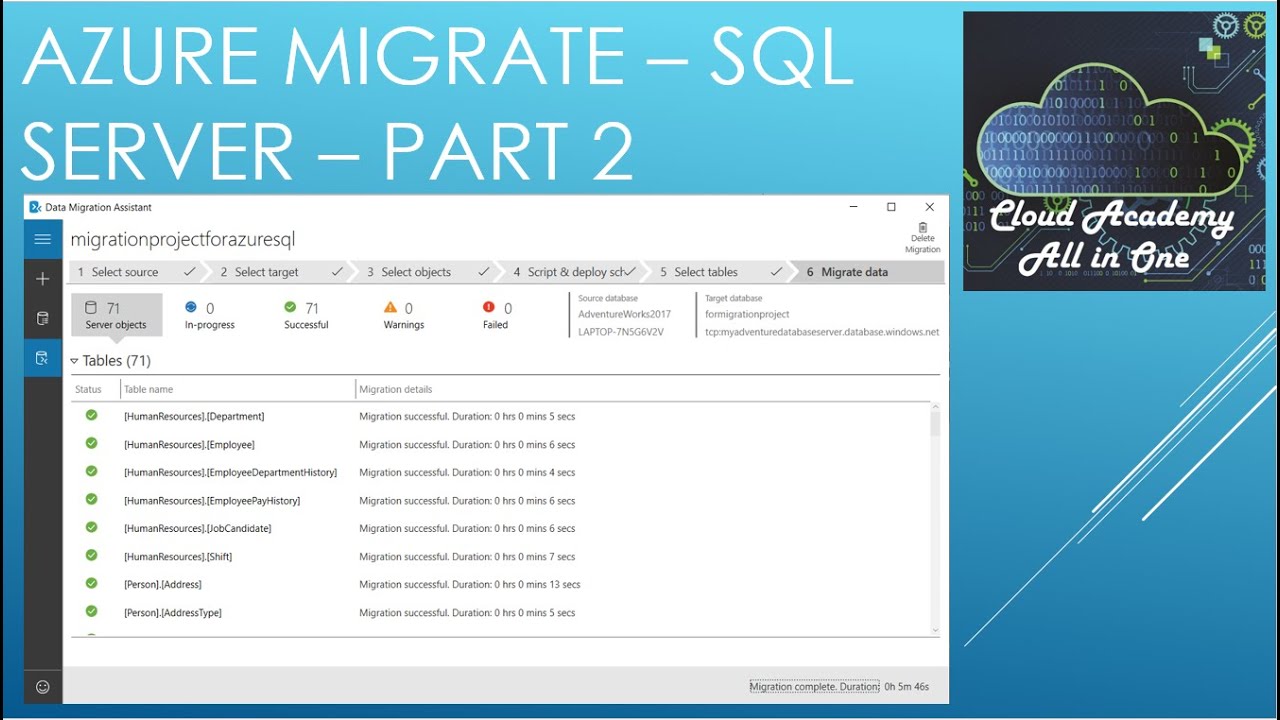The image size is (1280, 720).
Task: Click migration details showing 13 secs duration
Action: [x=470, y=584]
